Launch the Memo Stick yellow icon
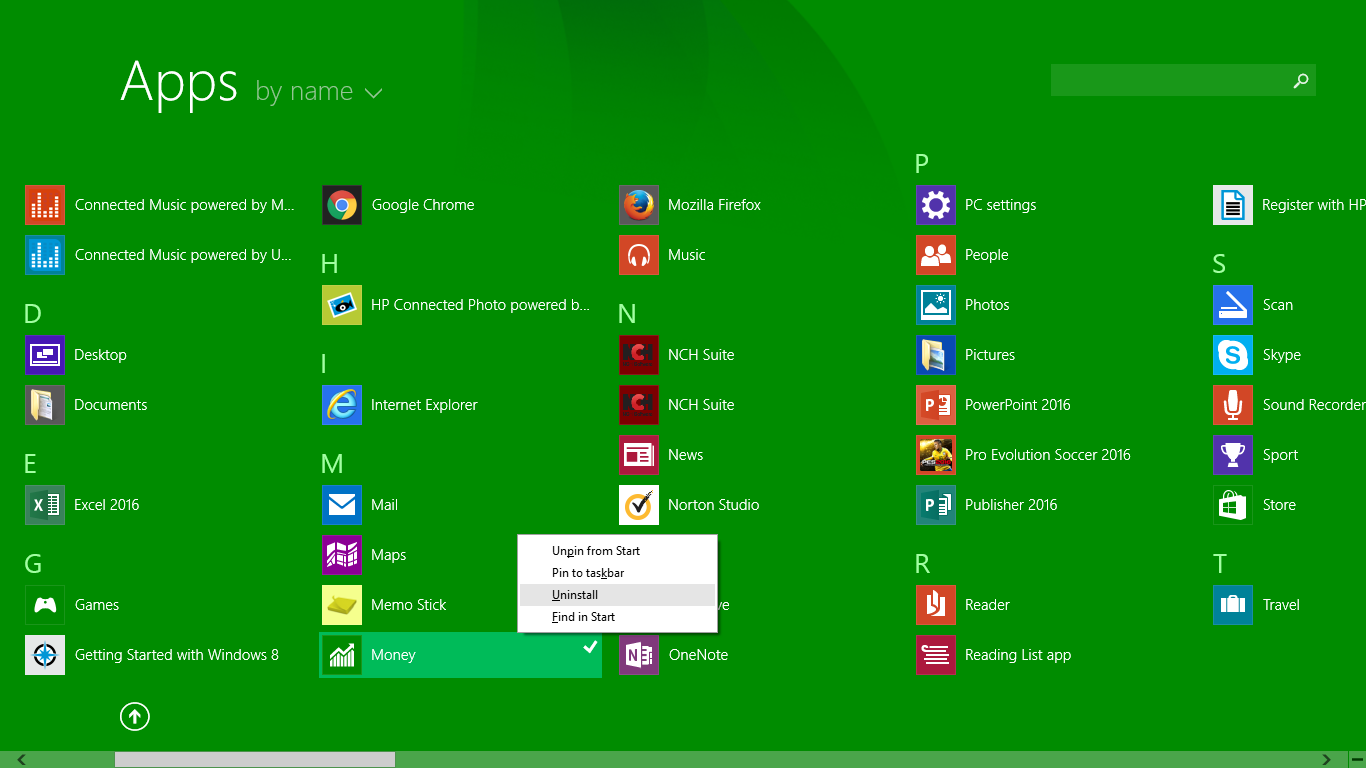1366x768 pixels. coord(342,605)
